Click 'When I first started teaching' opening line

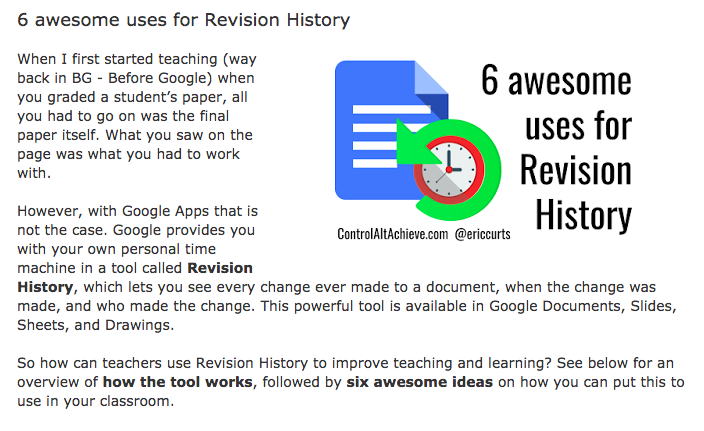118,59
